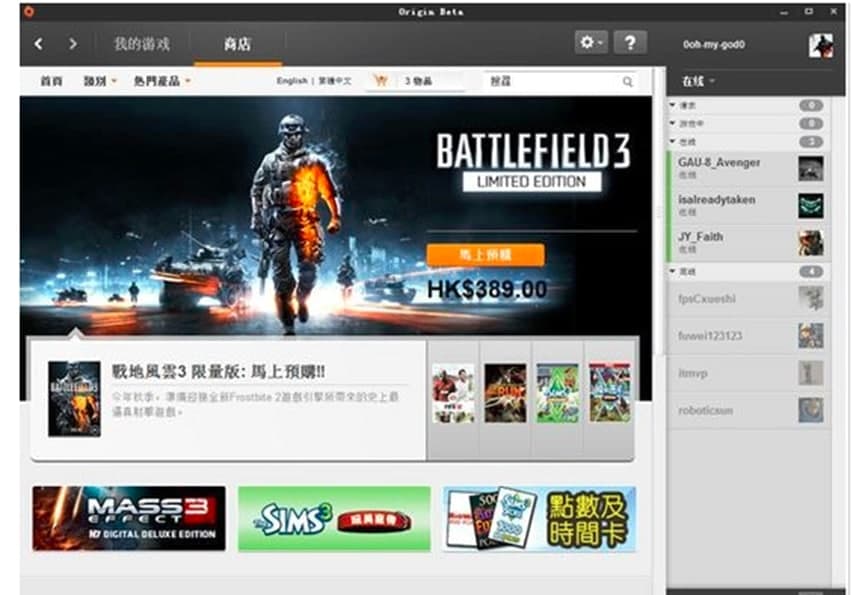This screenshot has height=595, width=865.
Task: Click GAU-8_Avenger's avatar picture
Action: [810, 168]
